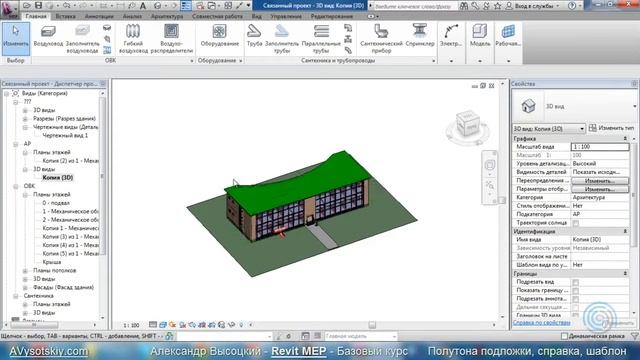Click the keyword search input field
The image size is (640, 360).
pos(414,6)
